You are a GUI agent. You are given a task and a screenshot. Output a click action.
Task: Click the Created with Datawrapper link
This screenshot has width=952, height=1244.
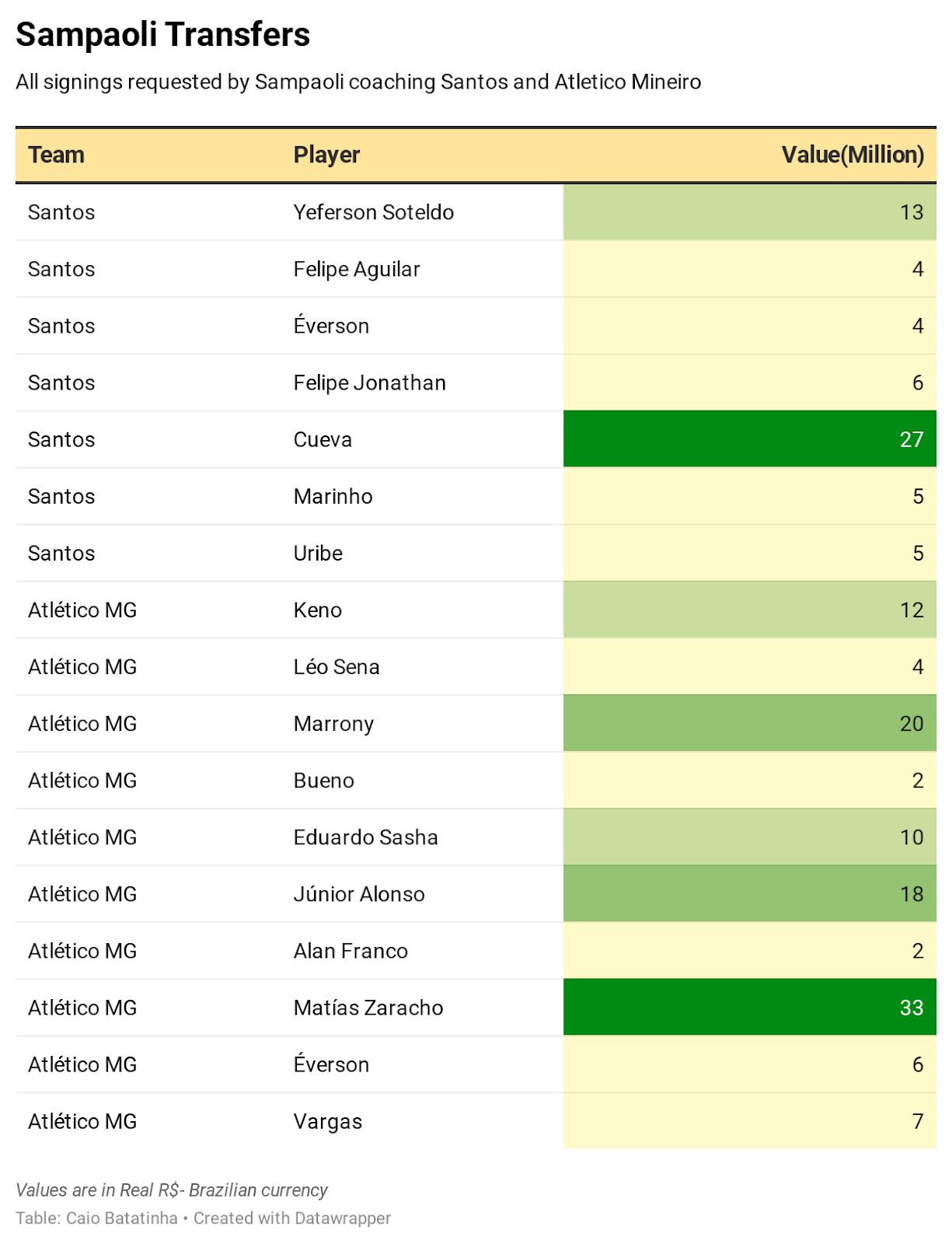click(x=292, y=1218)
